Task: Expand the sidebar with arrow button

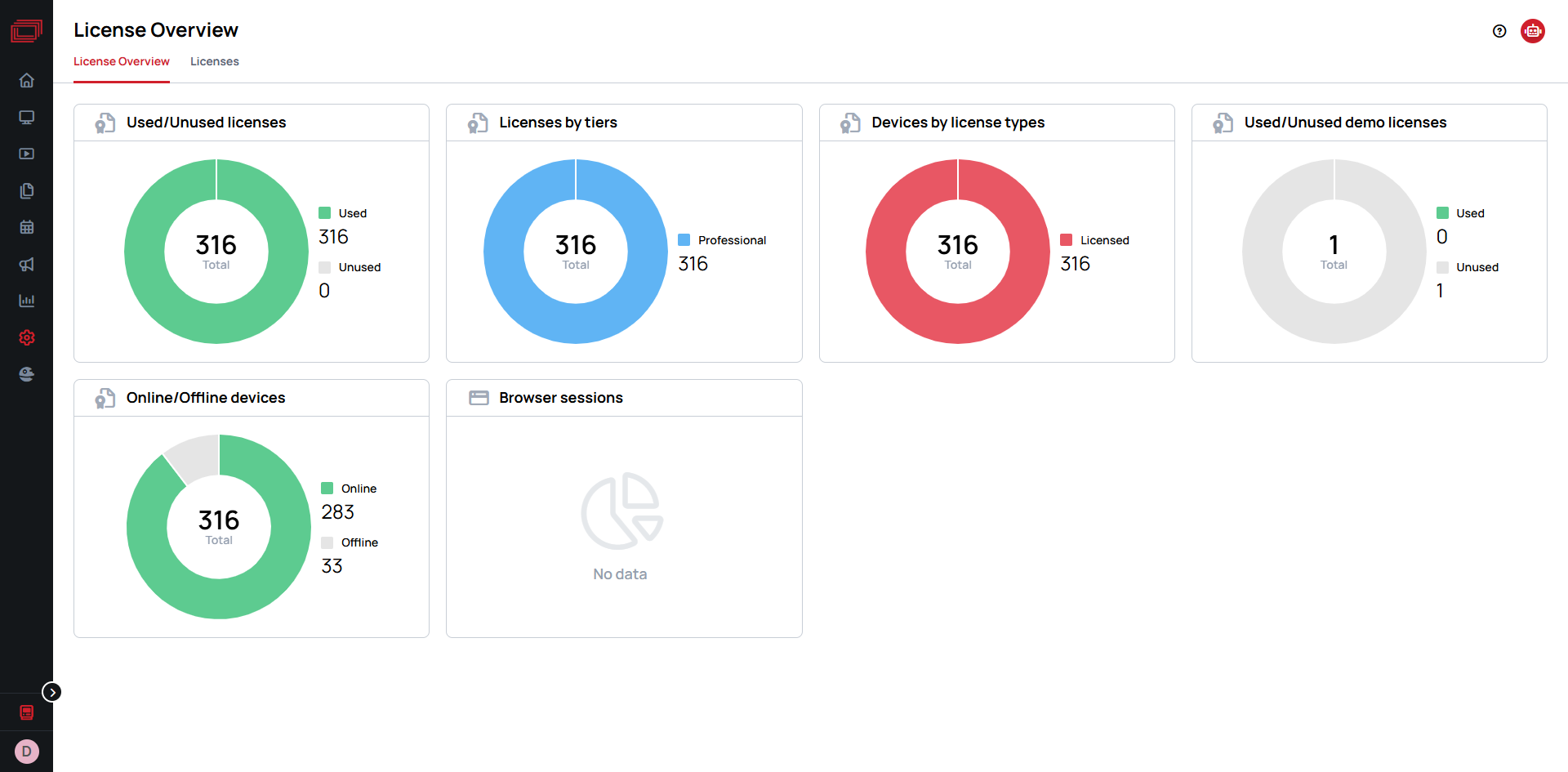Action: coord(51,692)
